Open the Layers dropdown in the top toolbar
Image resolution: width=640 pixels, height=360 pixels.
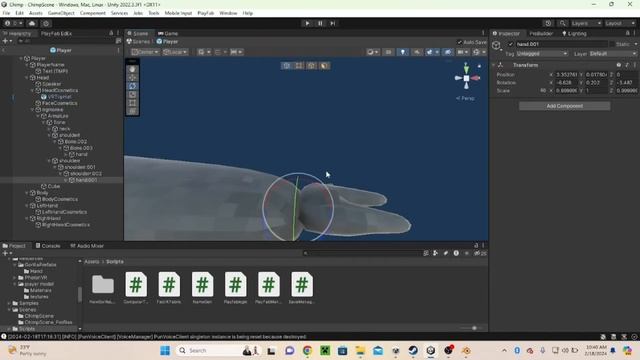586,23
